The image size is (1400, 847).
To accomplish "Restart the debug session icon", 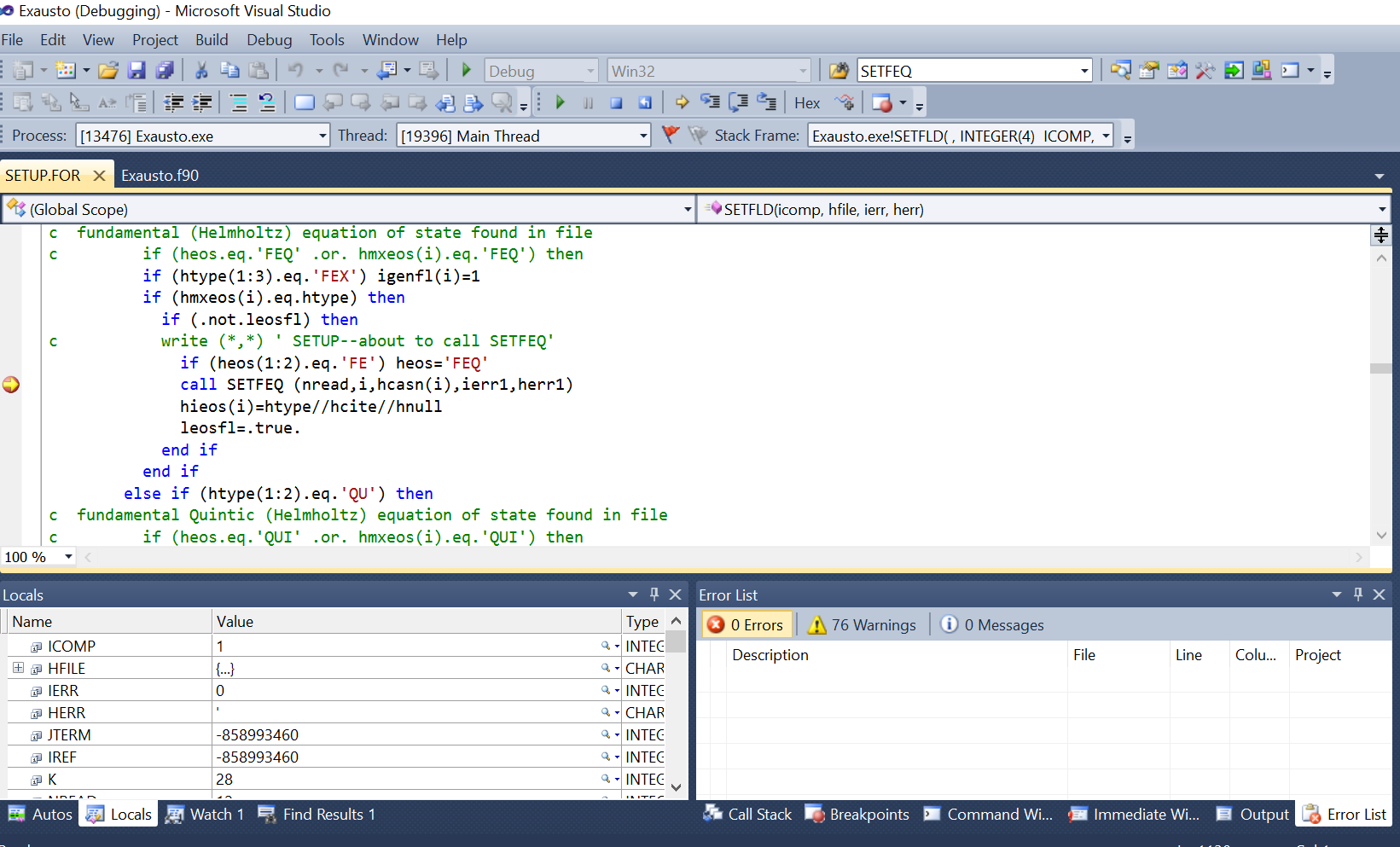I will click(645, 102).
